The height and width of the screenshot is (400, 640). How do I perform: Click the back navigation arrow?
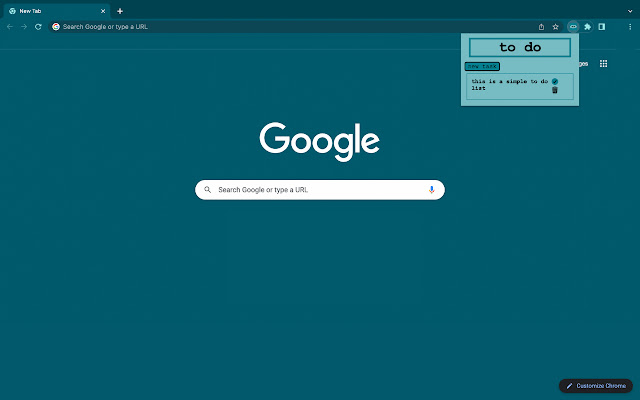pyautogui.click(x=10, y=27)
